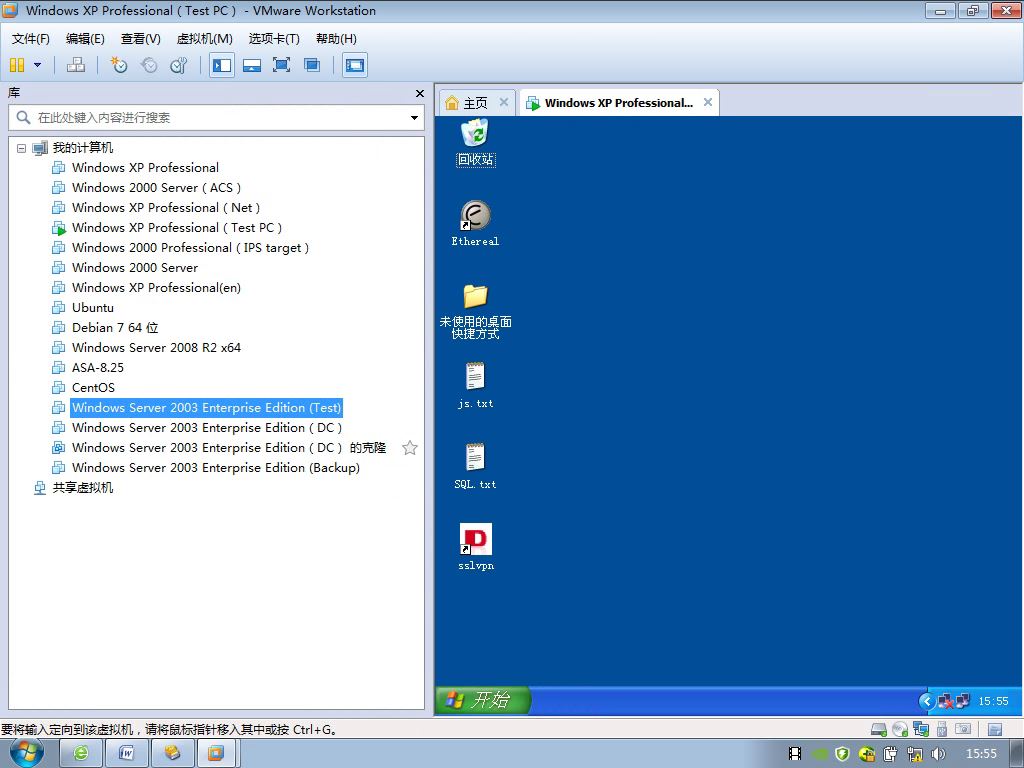This screenshot has height=768, width=1024.
Task: Click the VMware status bar USB device icon
Action: (942, 729)
